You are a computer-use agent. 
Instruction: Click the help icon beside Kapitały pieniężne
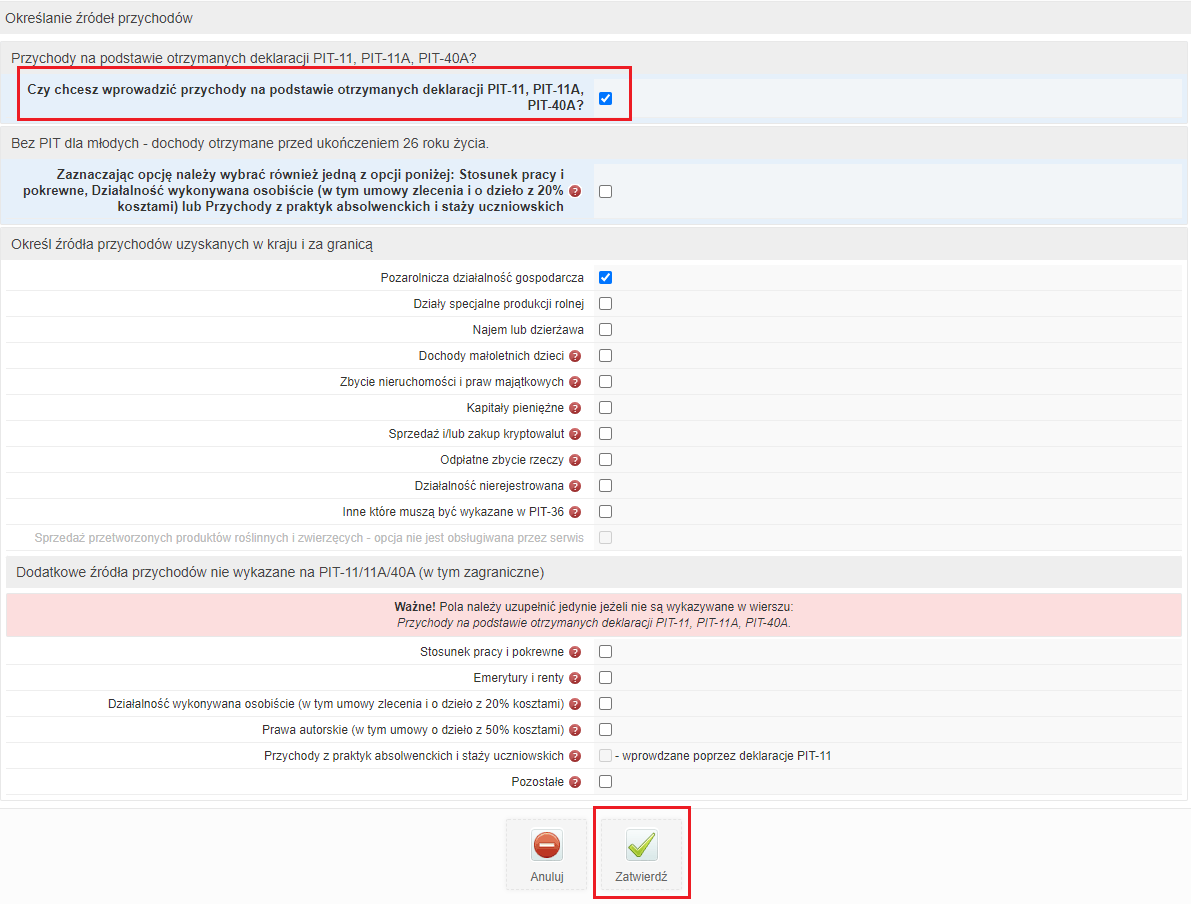pos(575,408)
